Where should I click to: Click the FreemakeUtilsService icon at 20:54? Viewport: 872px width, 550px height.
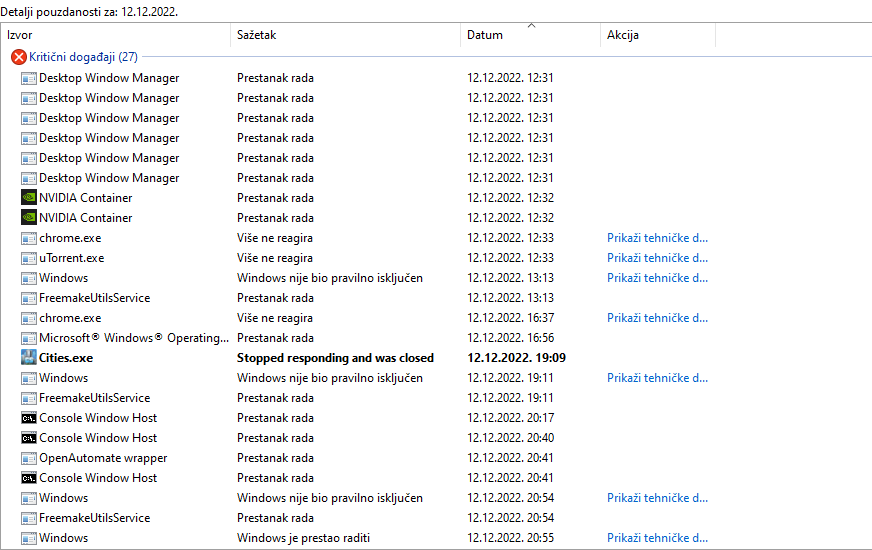point(28,518)
